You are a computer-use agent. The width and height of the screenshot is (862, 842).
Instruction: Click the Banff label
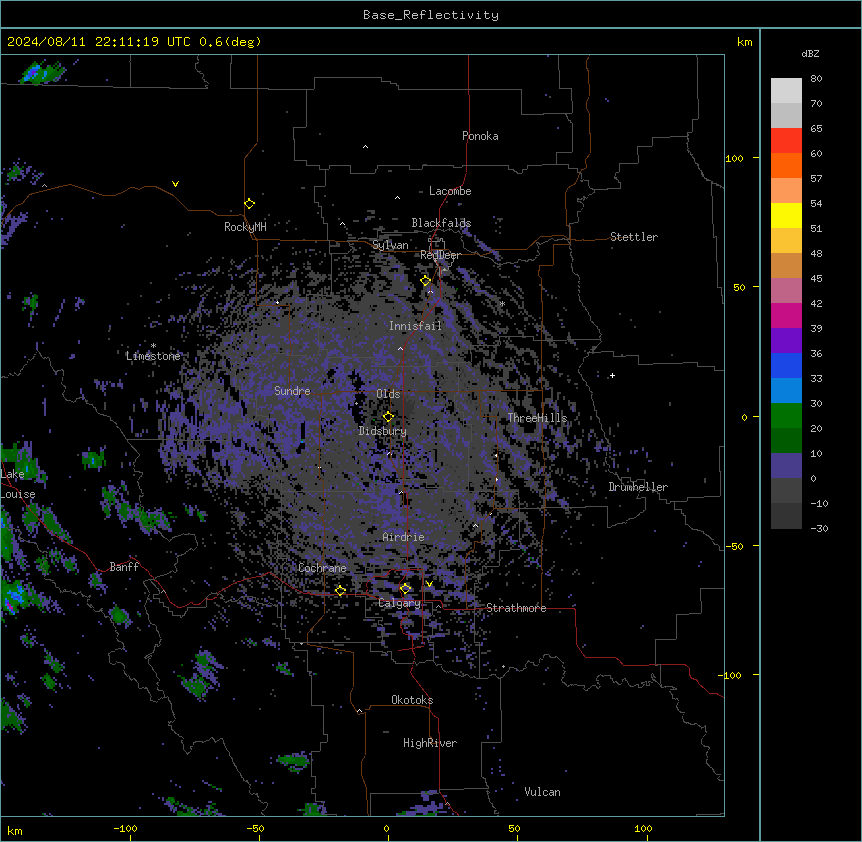pyautogui.click(x=124, y=567)
